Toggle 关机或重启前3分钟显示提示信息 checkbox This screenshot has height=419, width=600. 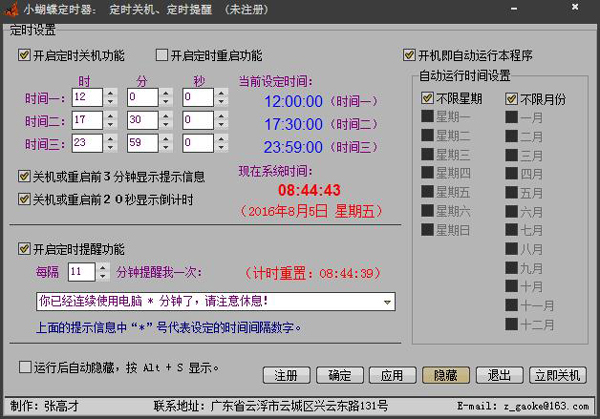pyautogui.click(x=24, y=176)
